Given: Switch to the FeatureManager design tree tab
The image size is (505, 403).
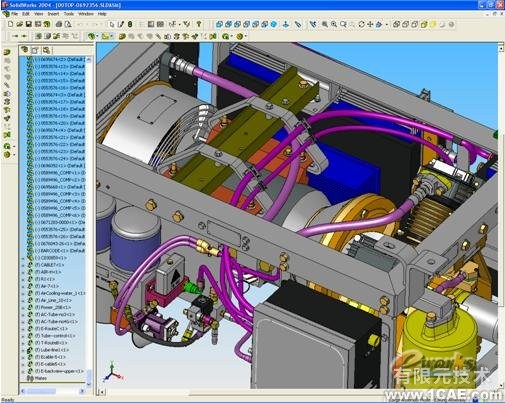Looking at the screenshot, I should pos(24,50).
